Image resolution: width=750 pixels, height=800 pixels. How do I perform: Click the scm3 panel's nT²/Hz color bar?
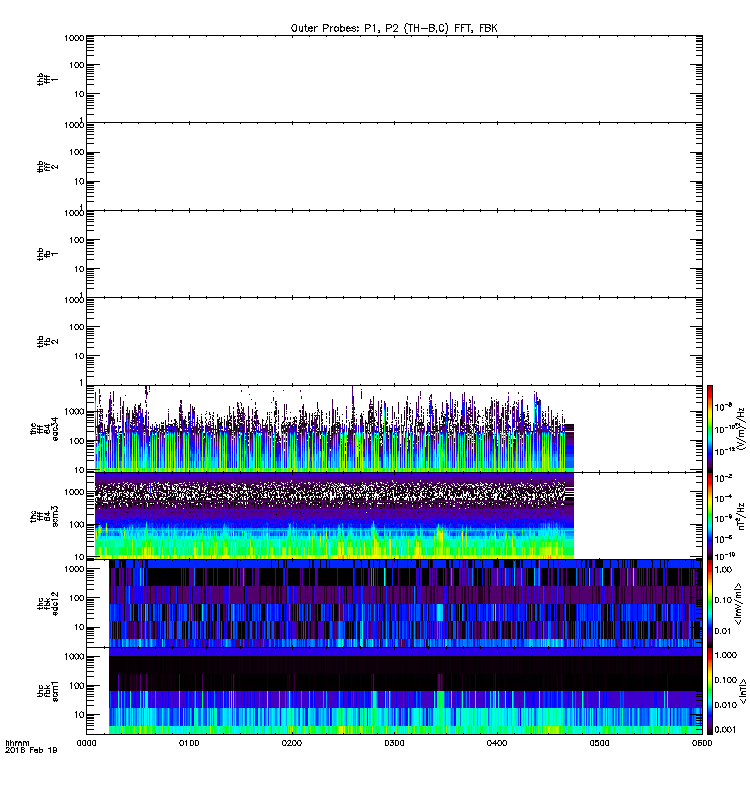(710, 516)
